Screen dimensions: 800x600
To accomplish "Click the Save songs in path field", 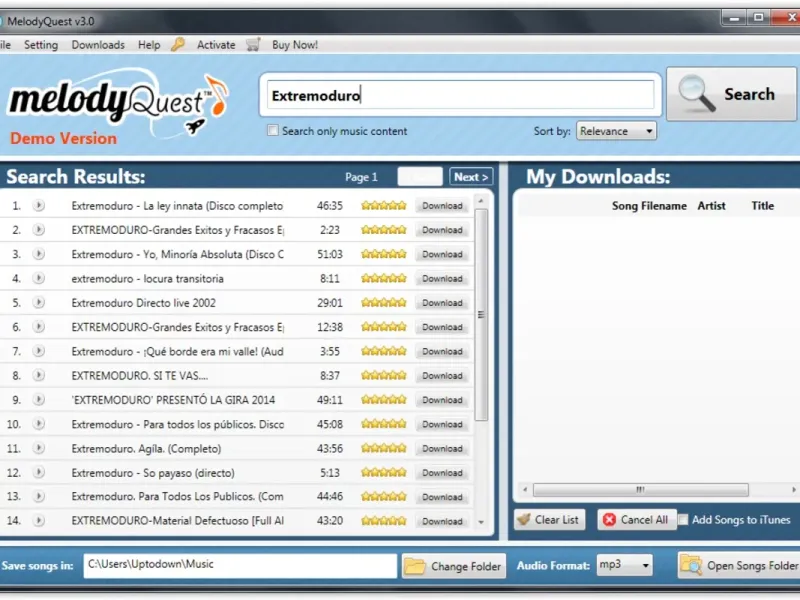I will point(240,565).
